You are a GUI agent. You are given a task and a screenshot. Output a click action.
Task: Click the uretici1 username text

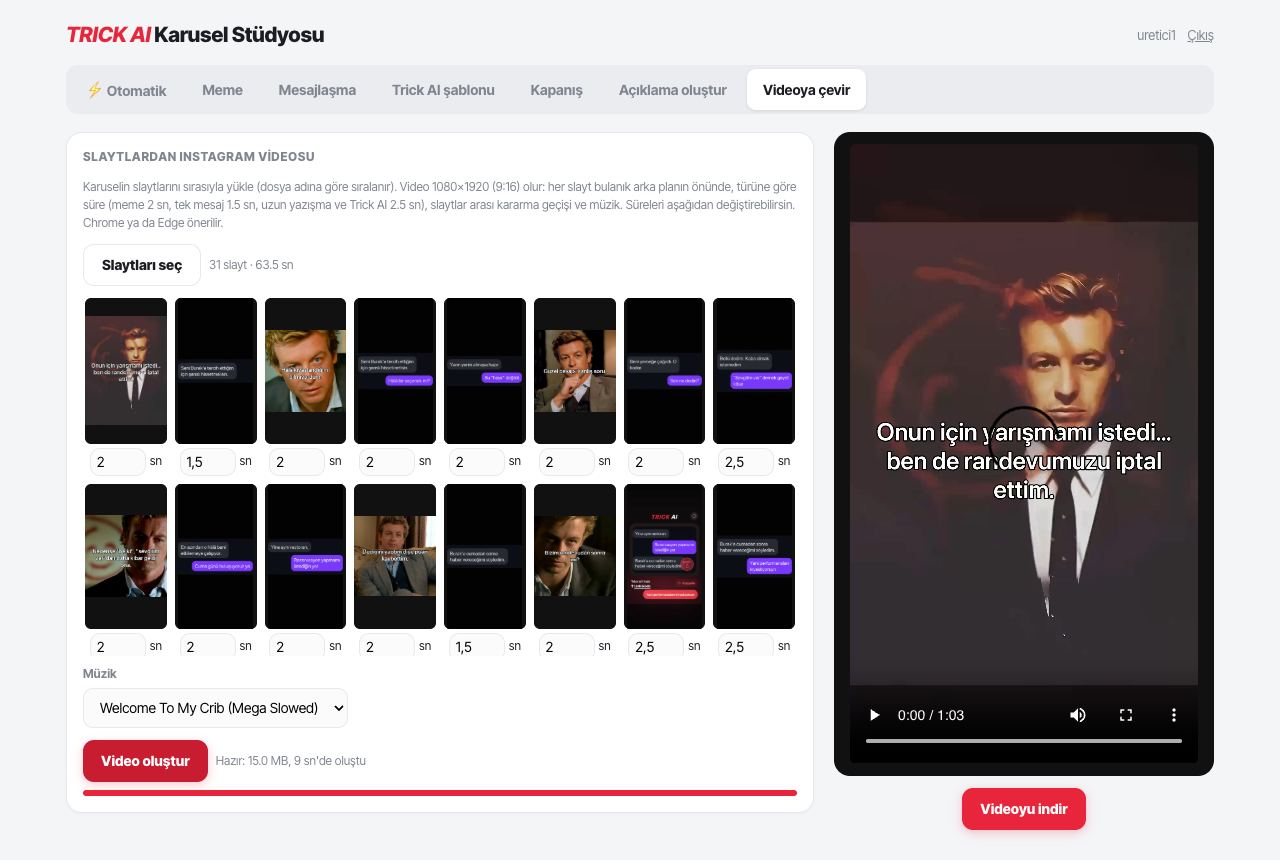pyautogui.click(x=1156, y=35)
